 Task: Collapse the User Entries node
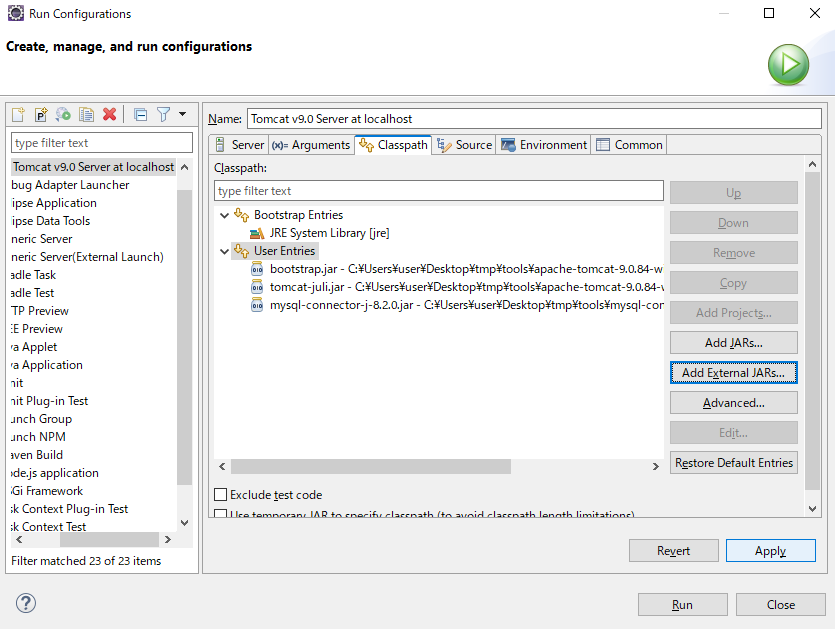(x=224, y=251)
